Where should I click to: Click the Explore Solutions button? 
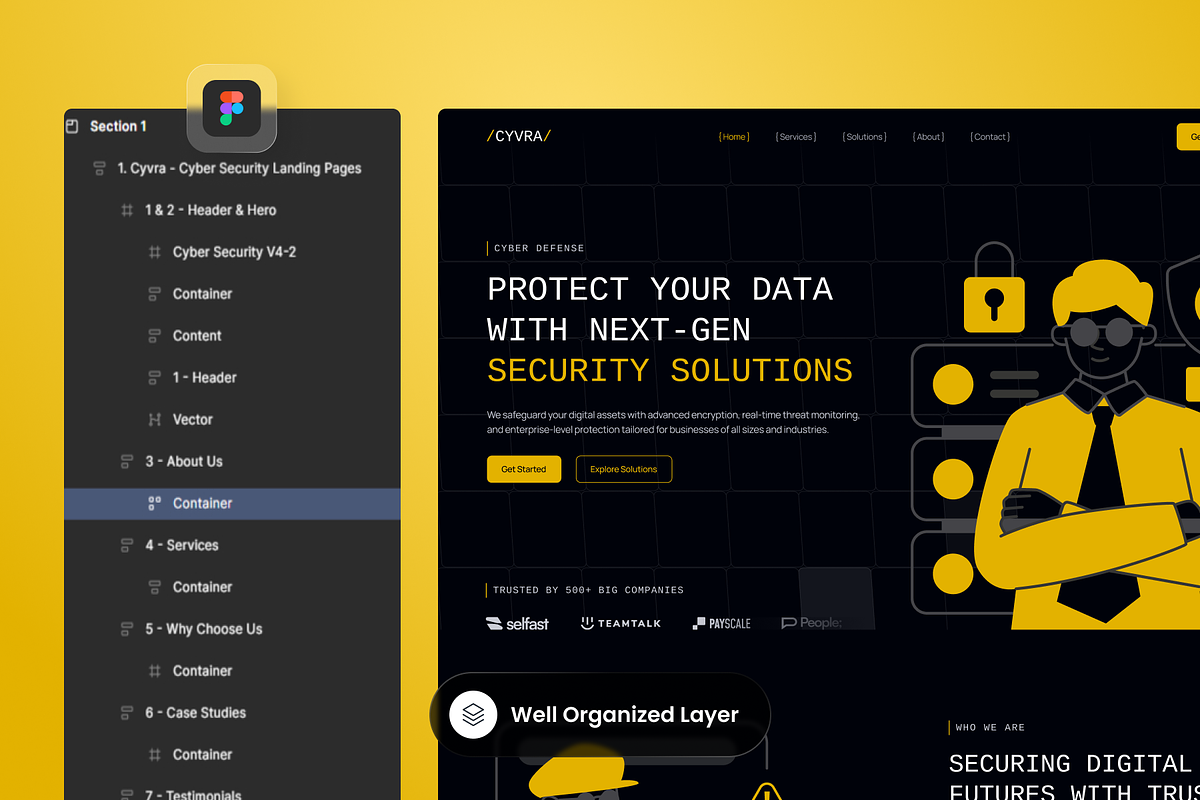624,469
